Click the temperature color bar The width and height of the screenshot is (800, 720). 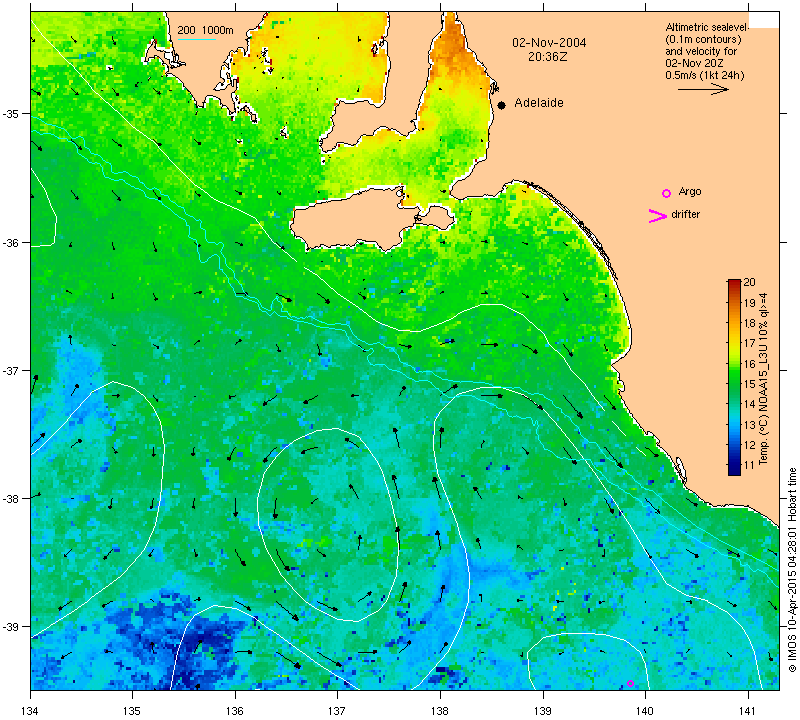pyautogui.click(x=734, y=377)
